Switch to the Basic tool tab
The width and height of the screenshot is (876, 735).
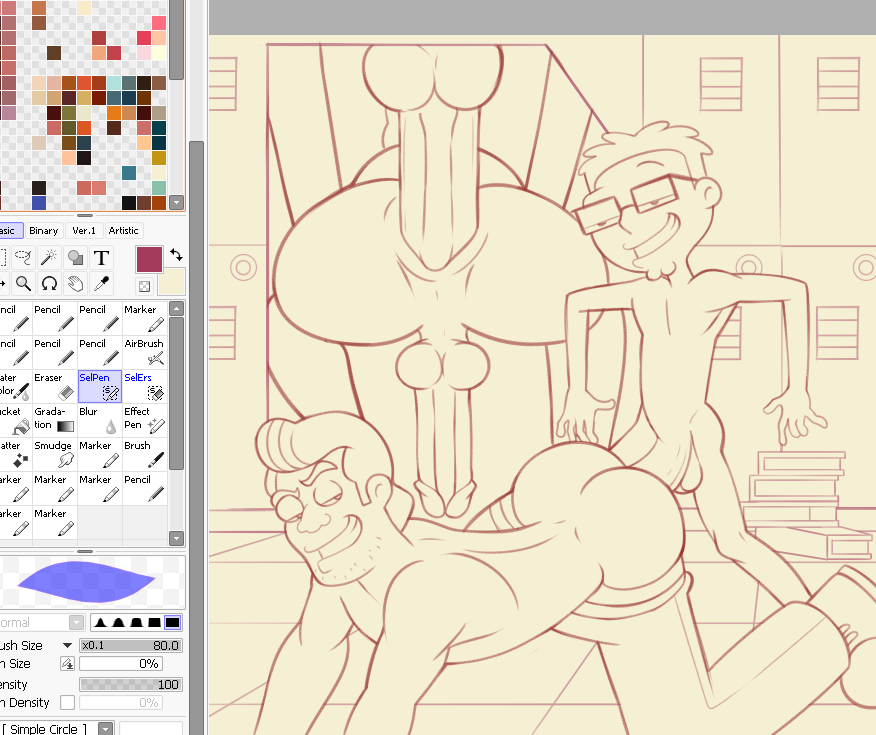(x=11, y=230)
